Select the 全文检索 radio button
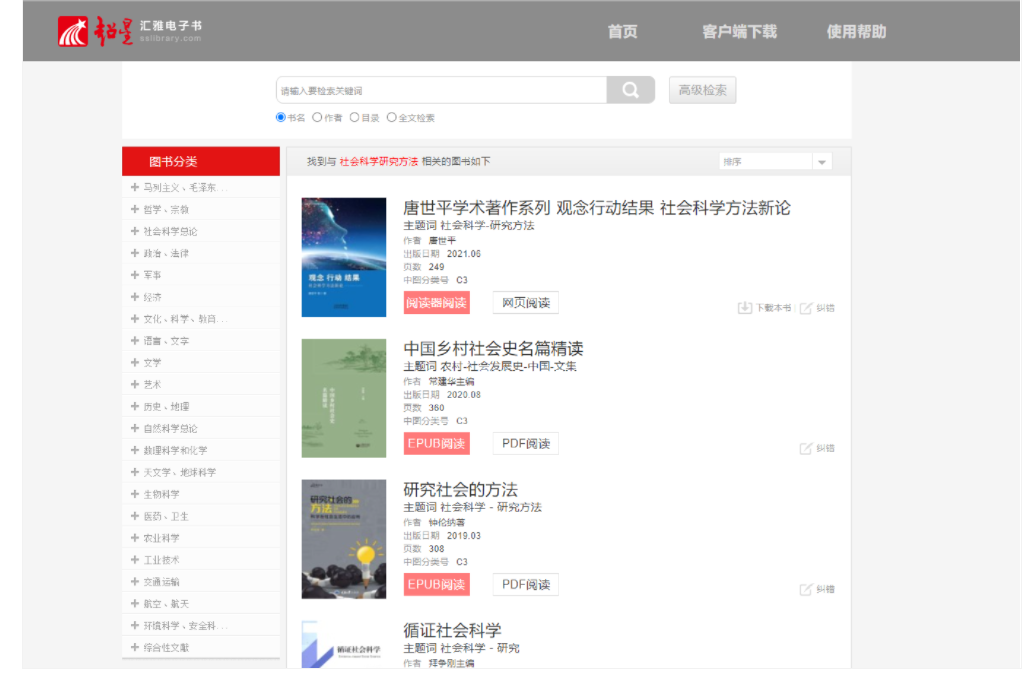1034x674 pixels. (391, 117)
